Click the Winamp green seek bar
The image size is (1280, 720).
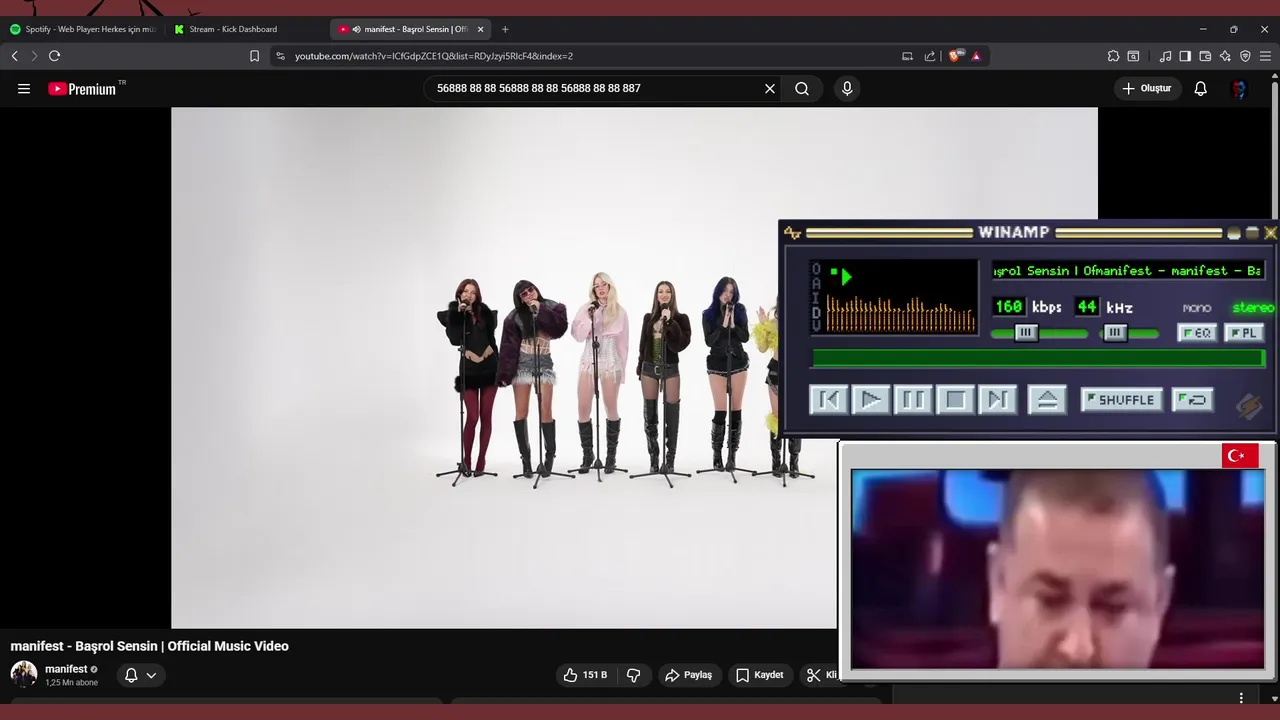(1038, 358)
